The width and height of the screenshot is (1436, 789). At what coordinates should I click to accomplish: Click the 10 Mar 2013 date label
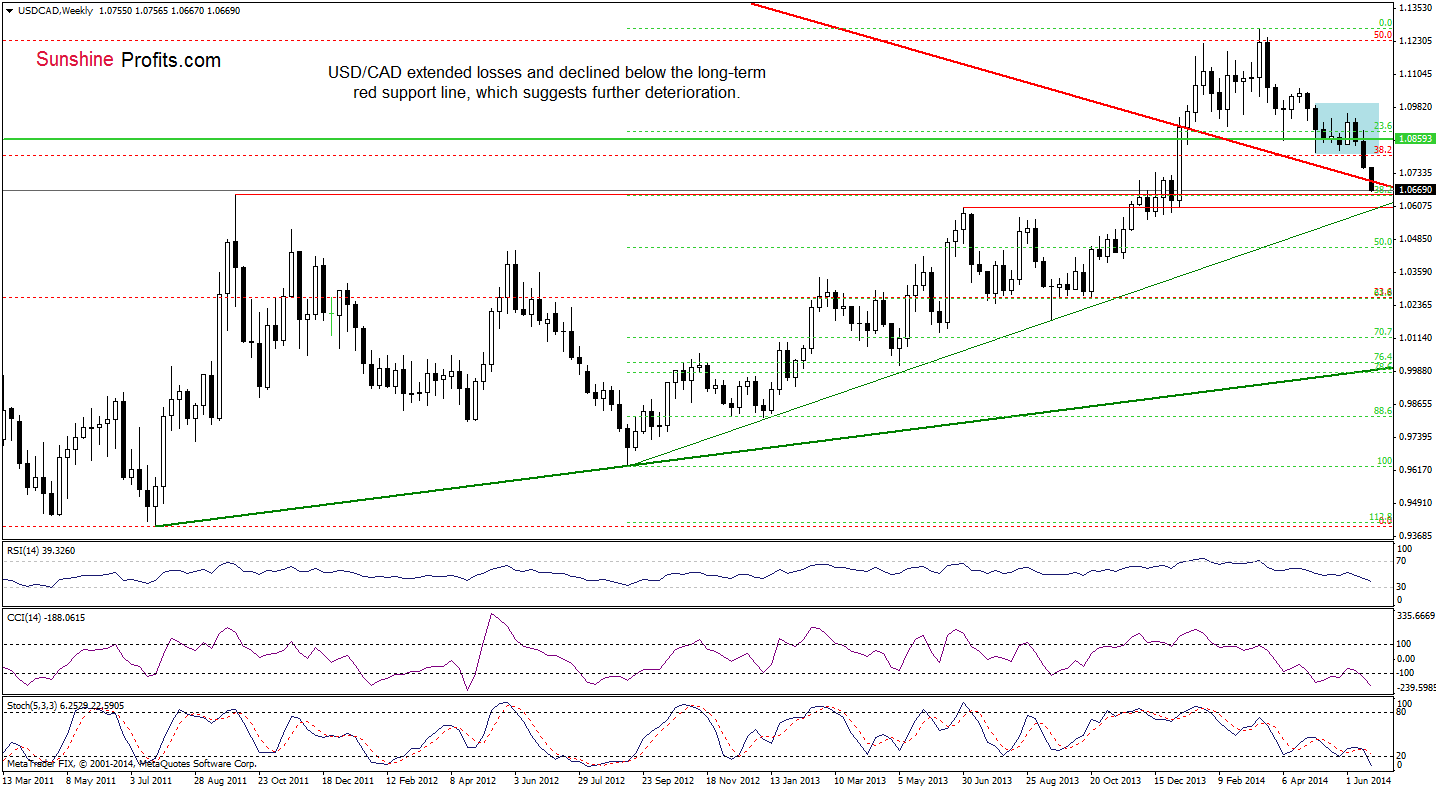861,779
